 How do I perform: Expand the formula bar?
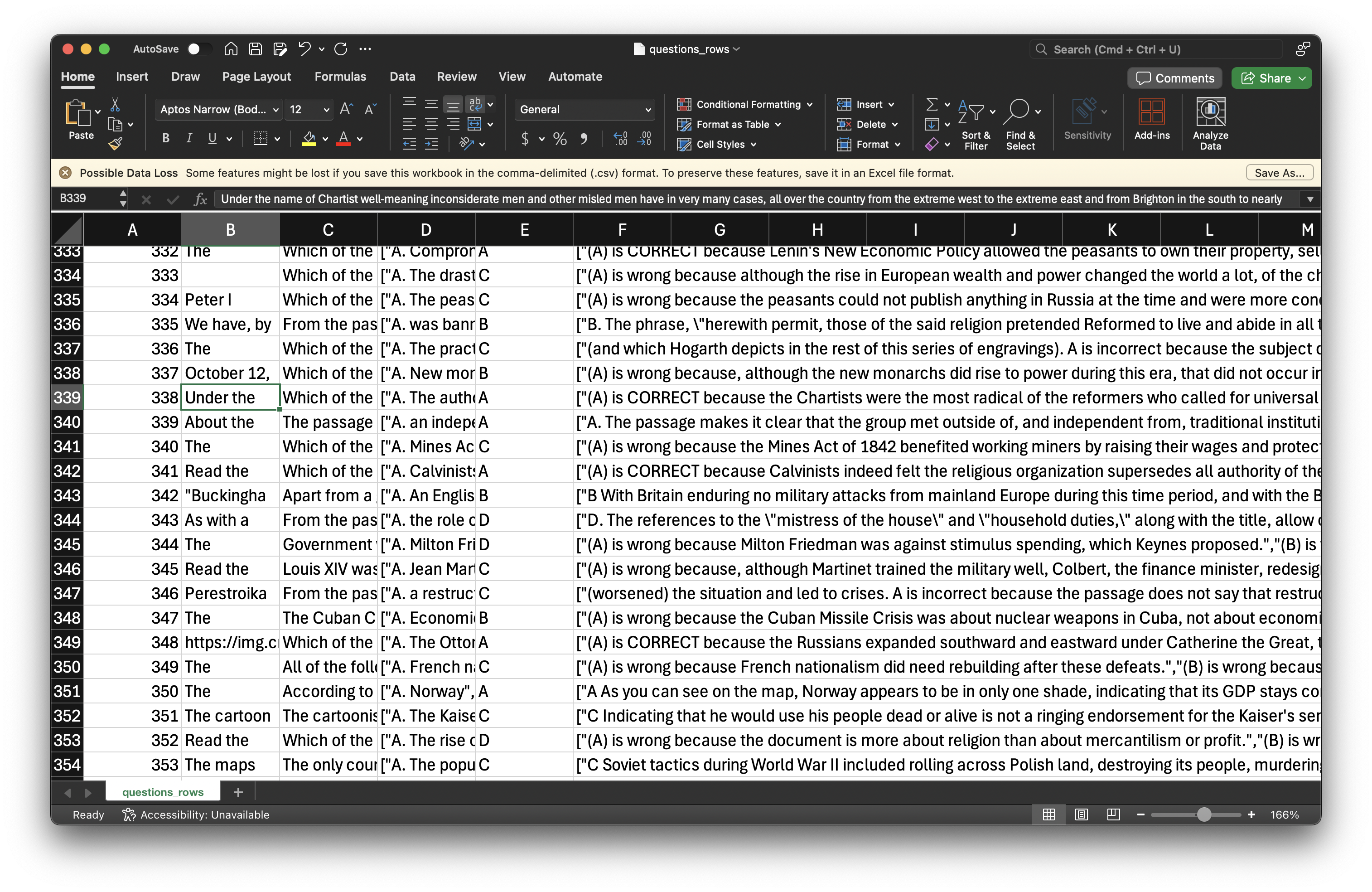(1310, 199)
